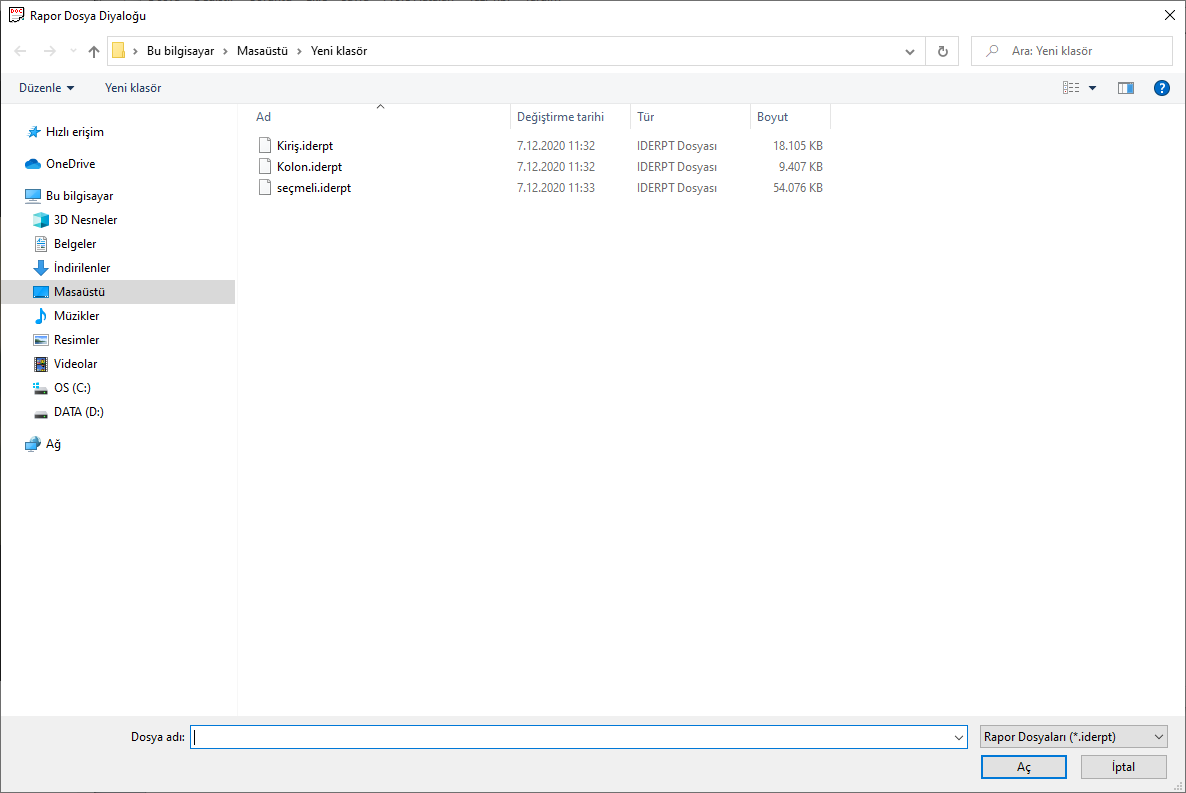Create a folder with 'Yeni klasör' button
The width and height of the screenshot is (1186, 793).
(x=133, y=88)
